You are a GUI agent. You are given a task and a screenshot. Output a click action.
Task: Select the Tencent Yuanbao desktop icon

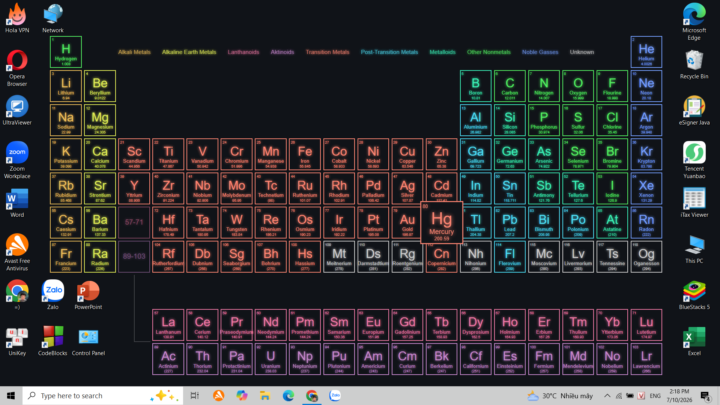click(x=694, y=159)
